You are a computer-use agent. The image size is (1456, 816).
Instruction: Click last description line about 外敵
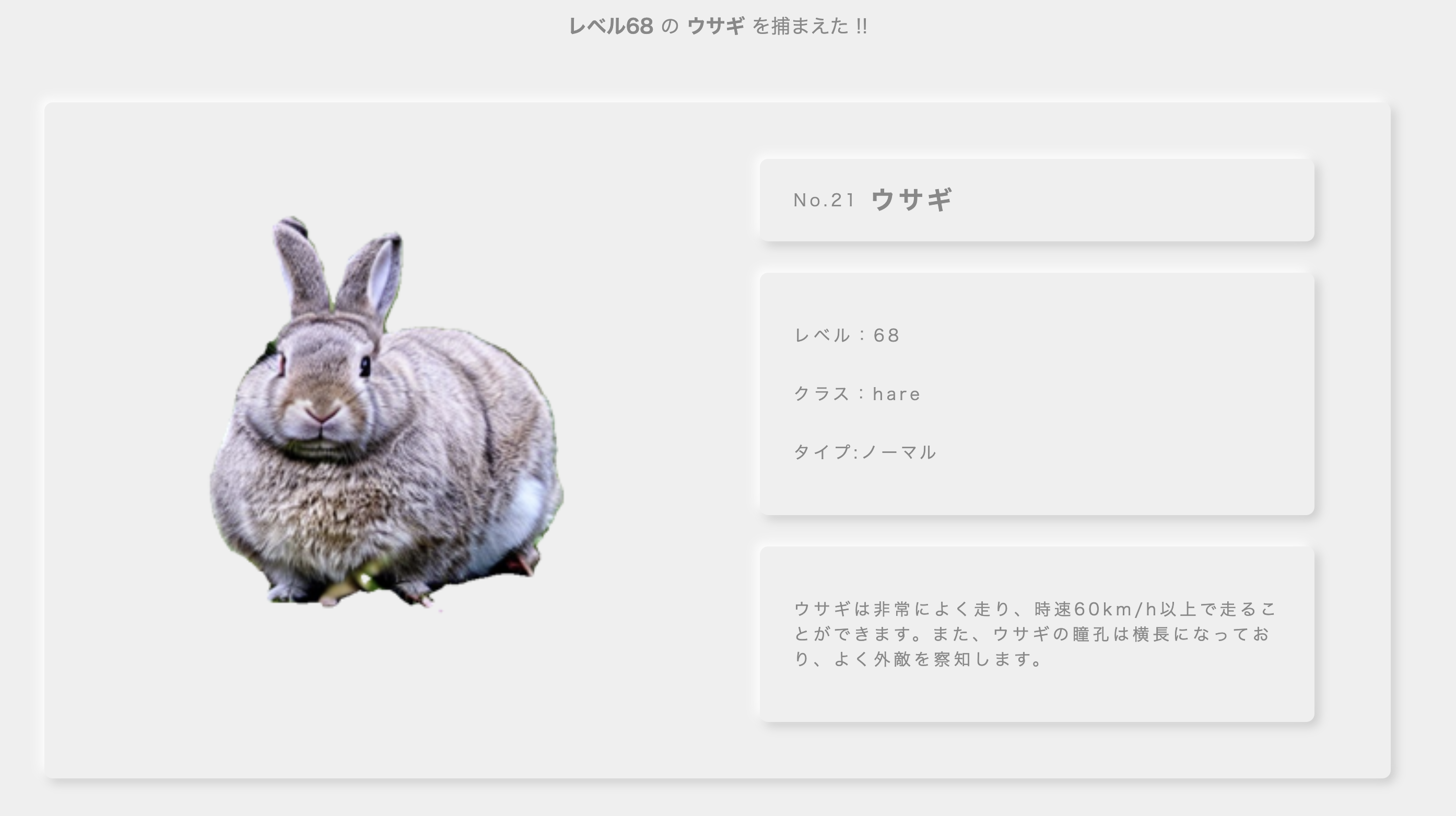[x=919, y=659]
